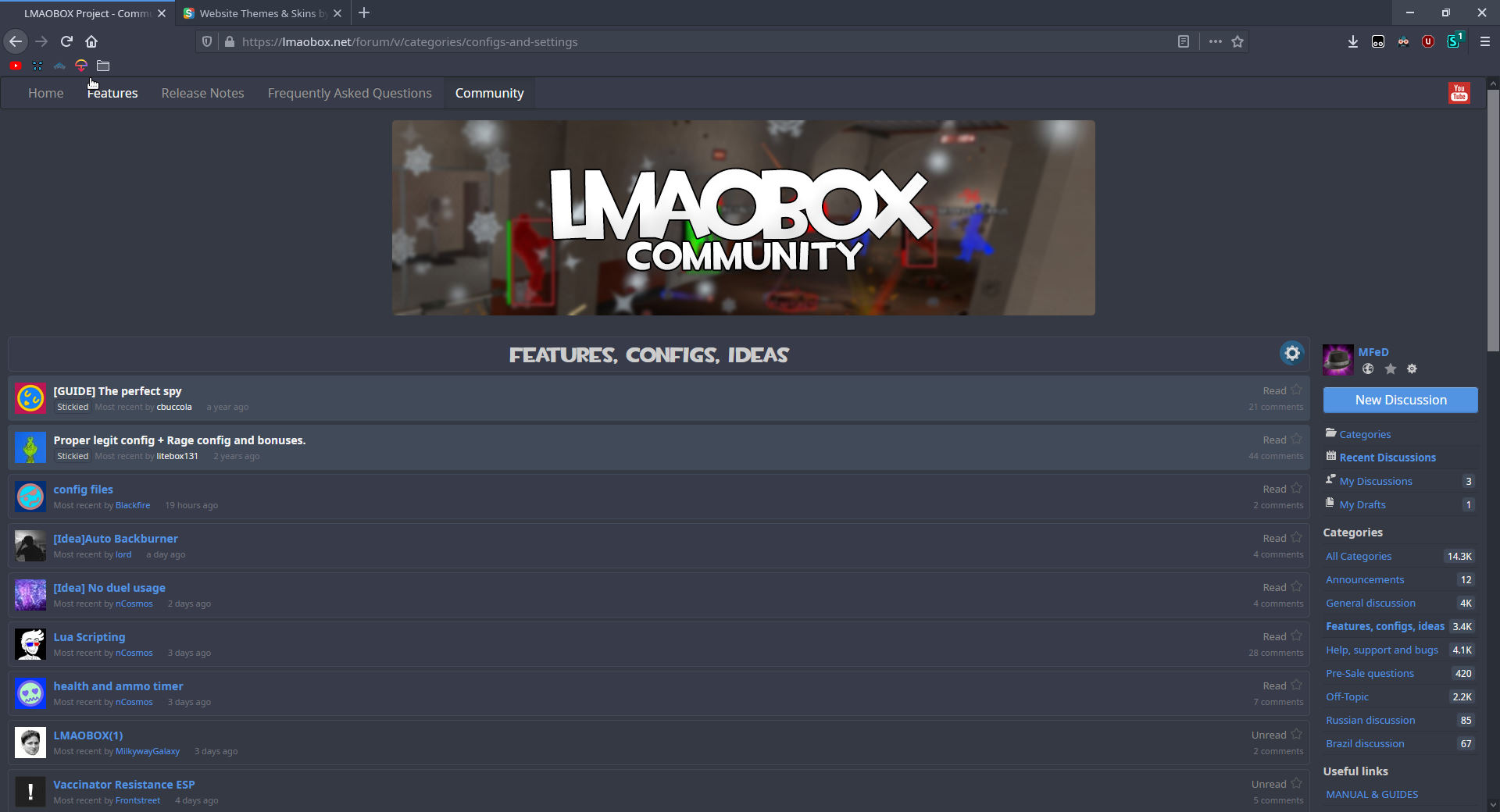Open Frequently Asked Questions page
This screenshot has height=812, width=1500.
(x=350, y=93)
